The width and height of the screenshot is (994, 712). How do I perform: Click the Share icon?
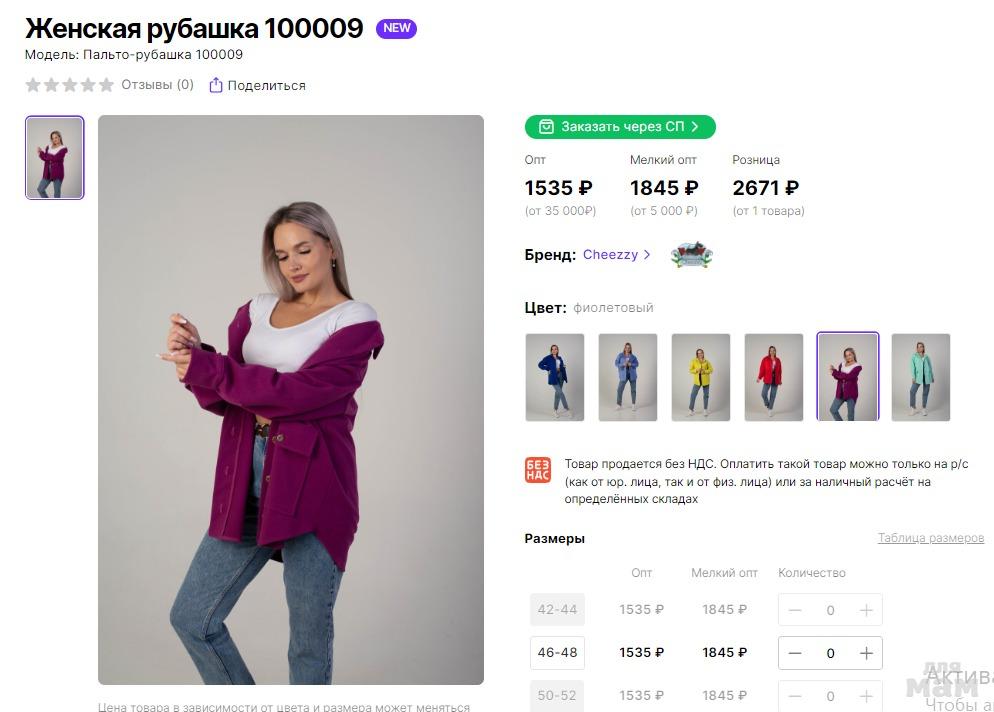click(x=215, y=85)
